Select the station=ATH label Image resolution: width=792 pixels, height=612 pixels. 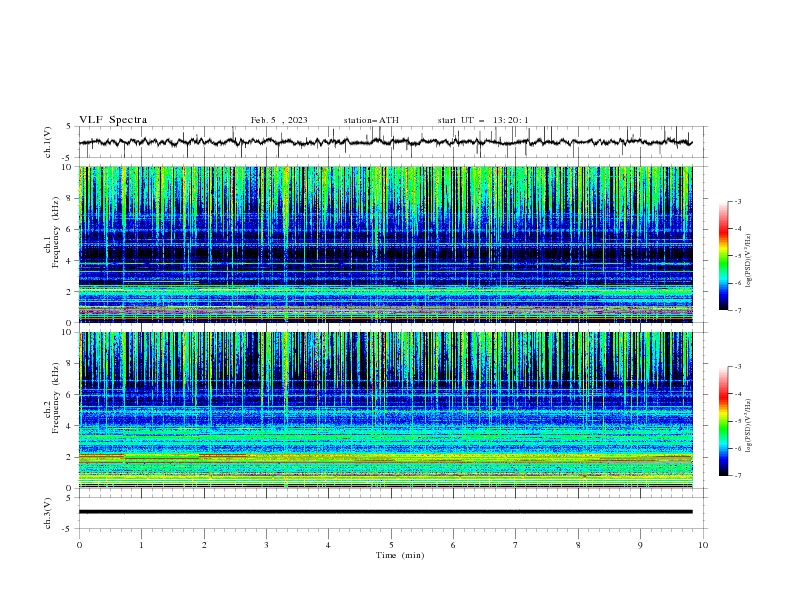coord(371,120)
